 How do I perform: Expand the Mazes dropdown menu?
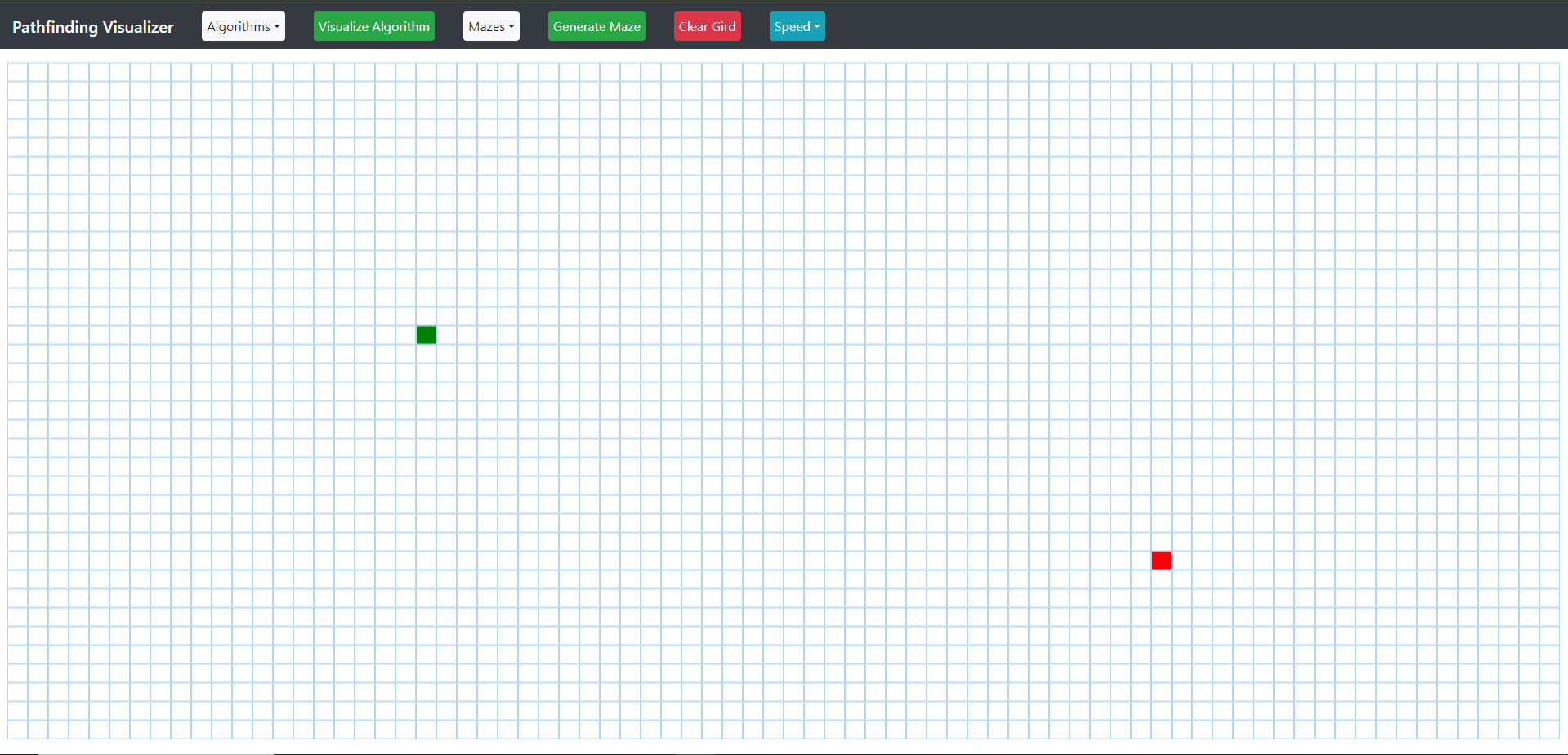pyautogui.click(x=491, y=26)
